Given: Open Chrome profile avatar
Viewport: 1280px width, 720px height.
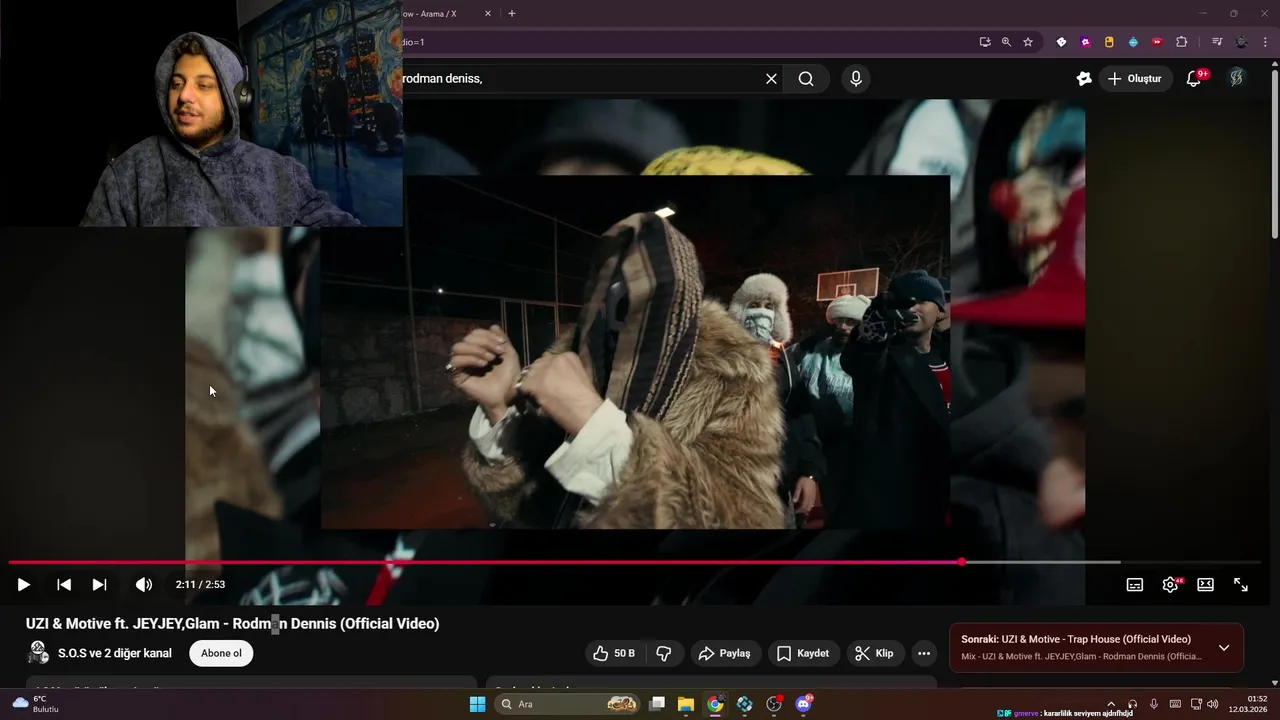Looking at the screenshot, I should coord(1242,42).
